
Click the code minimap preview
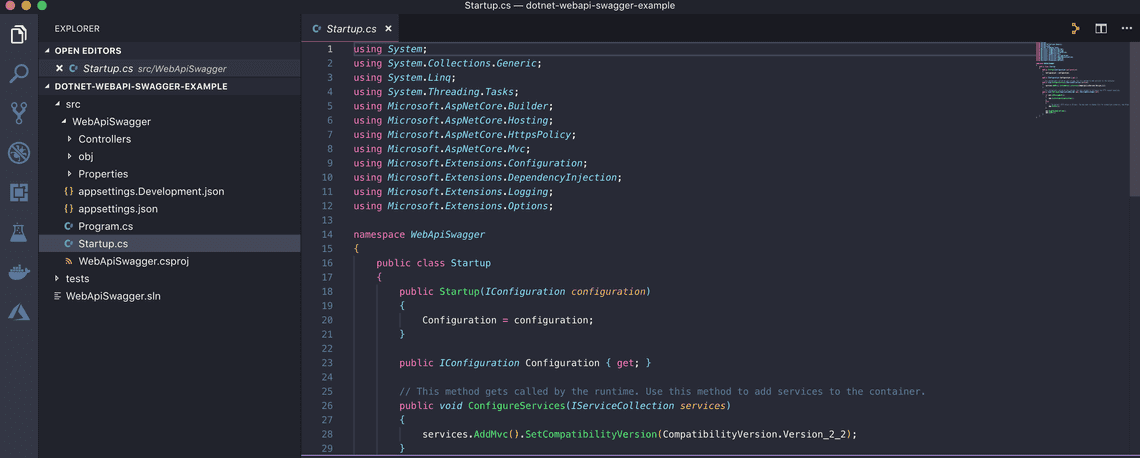click(x=1082, y=80)
